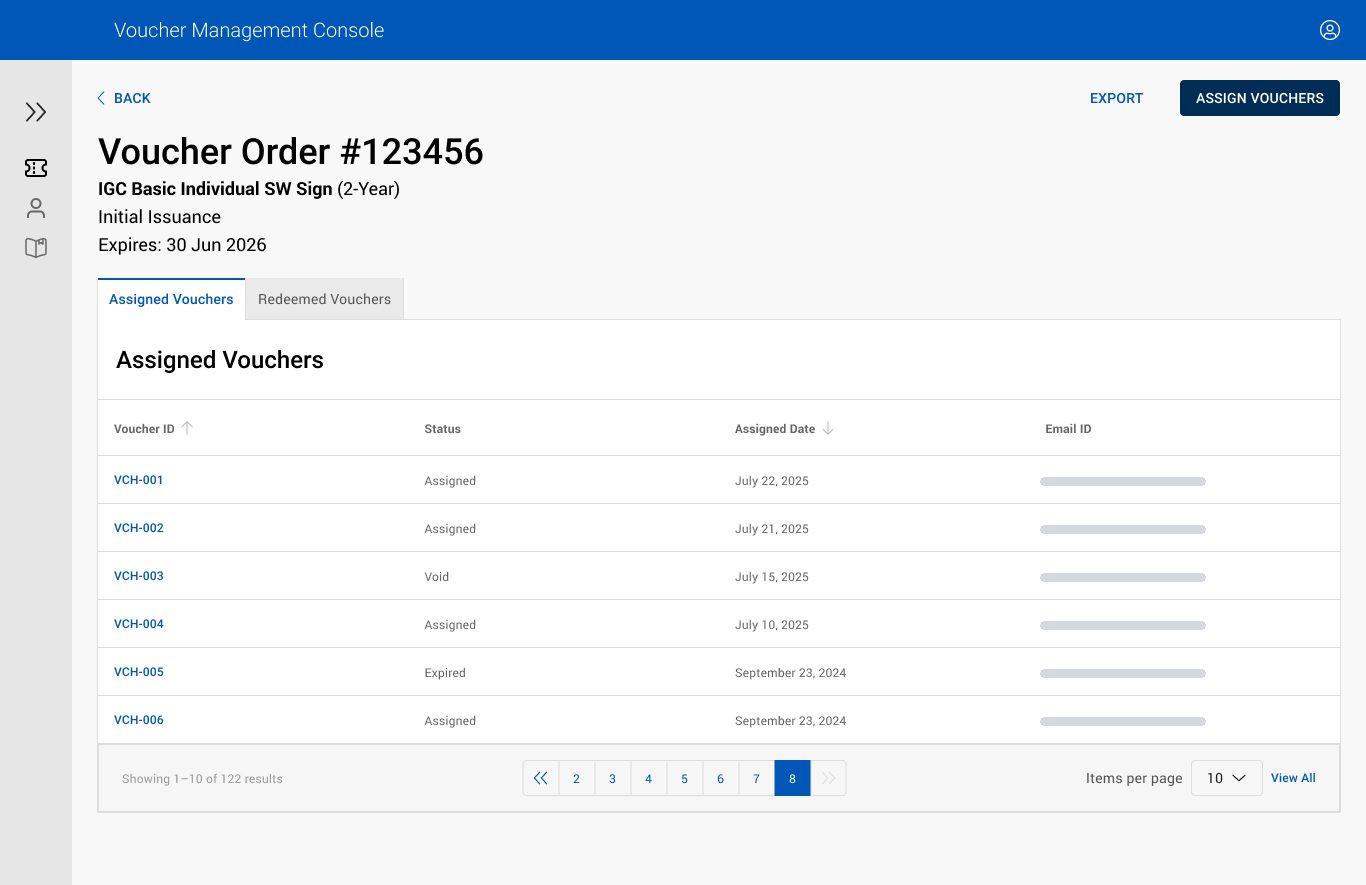Click the VCH-001 email placeholder bar

[1123, 481]
